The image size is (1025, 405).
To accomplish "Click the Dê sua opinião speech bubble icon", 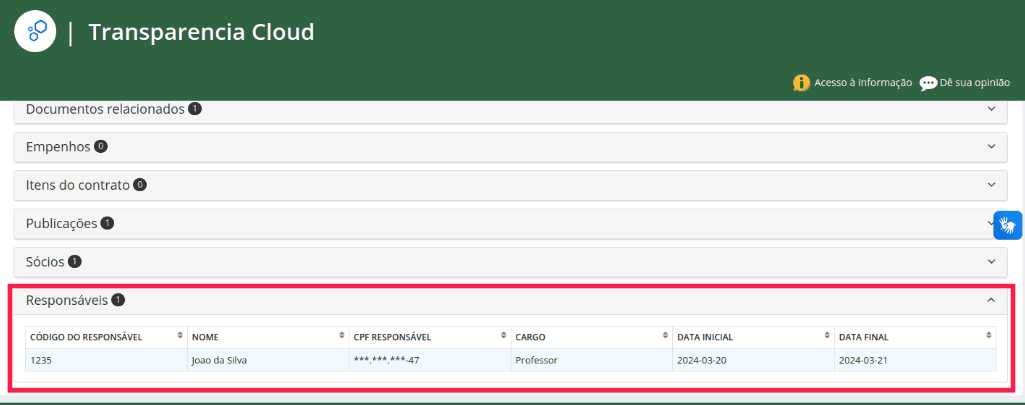I will point(928,83).
